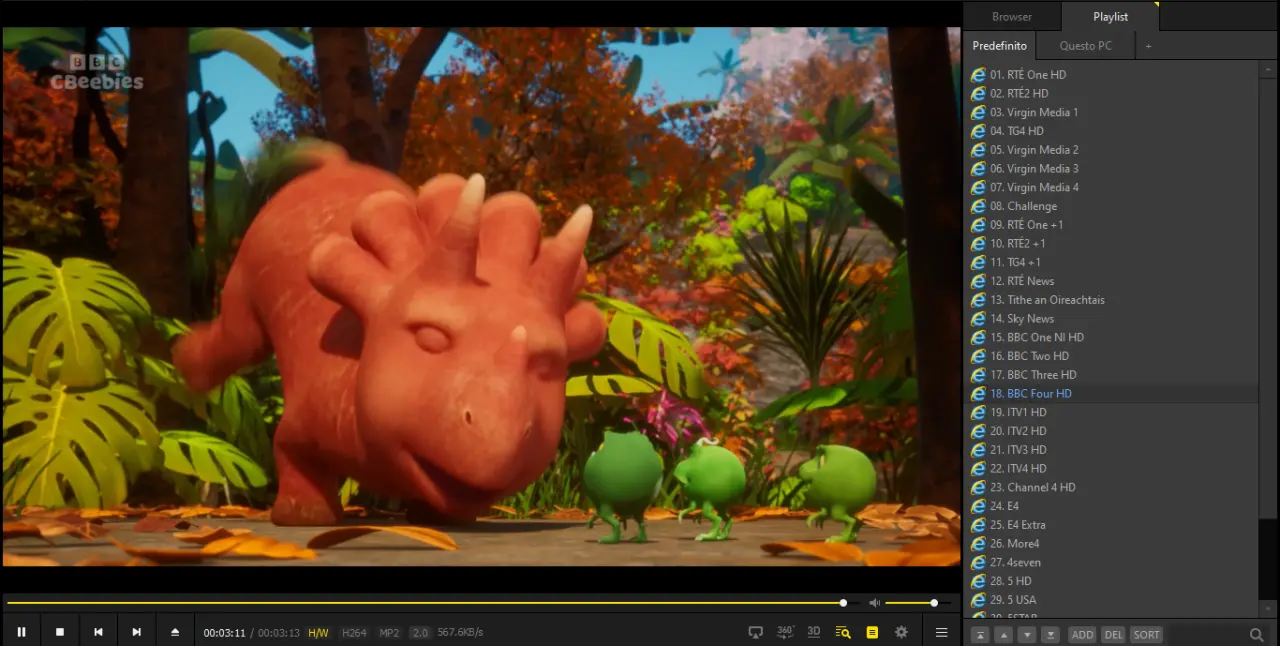
Task: Select 06. Virgin Media 3 entry
Action: [x=1112, y=168]
